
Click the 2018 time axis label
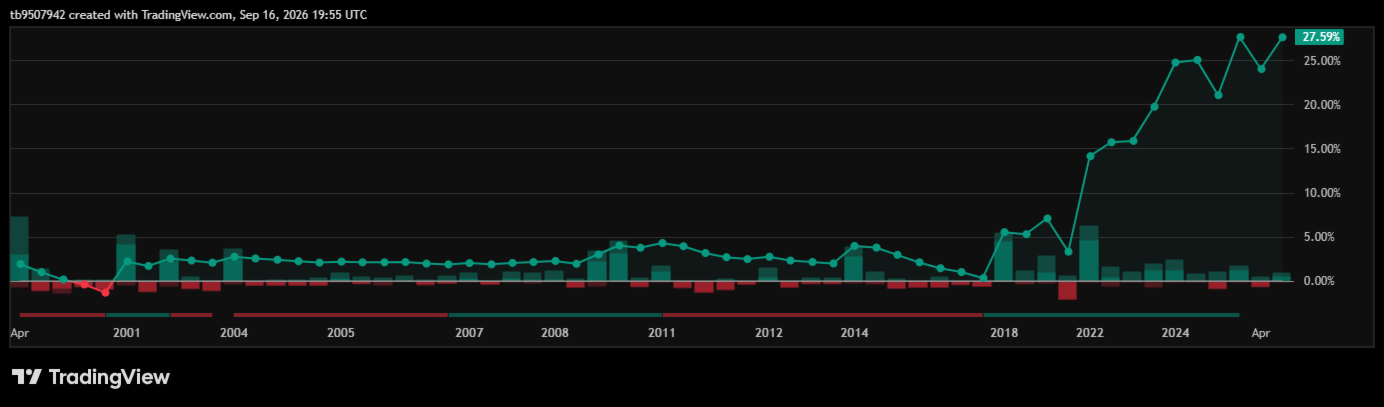click(1004, 333)
